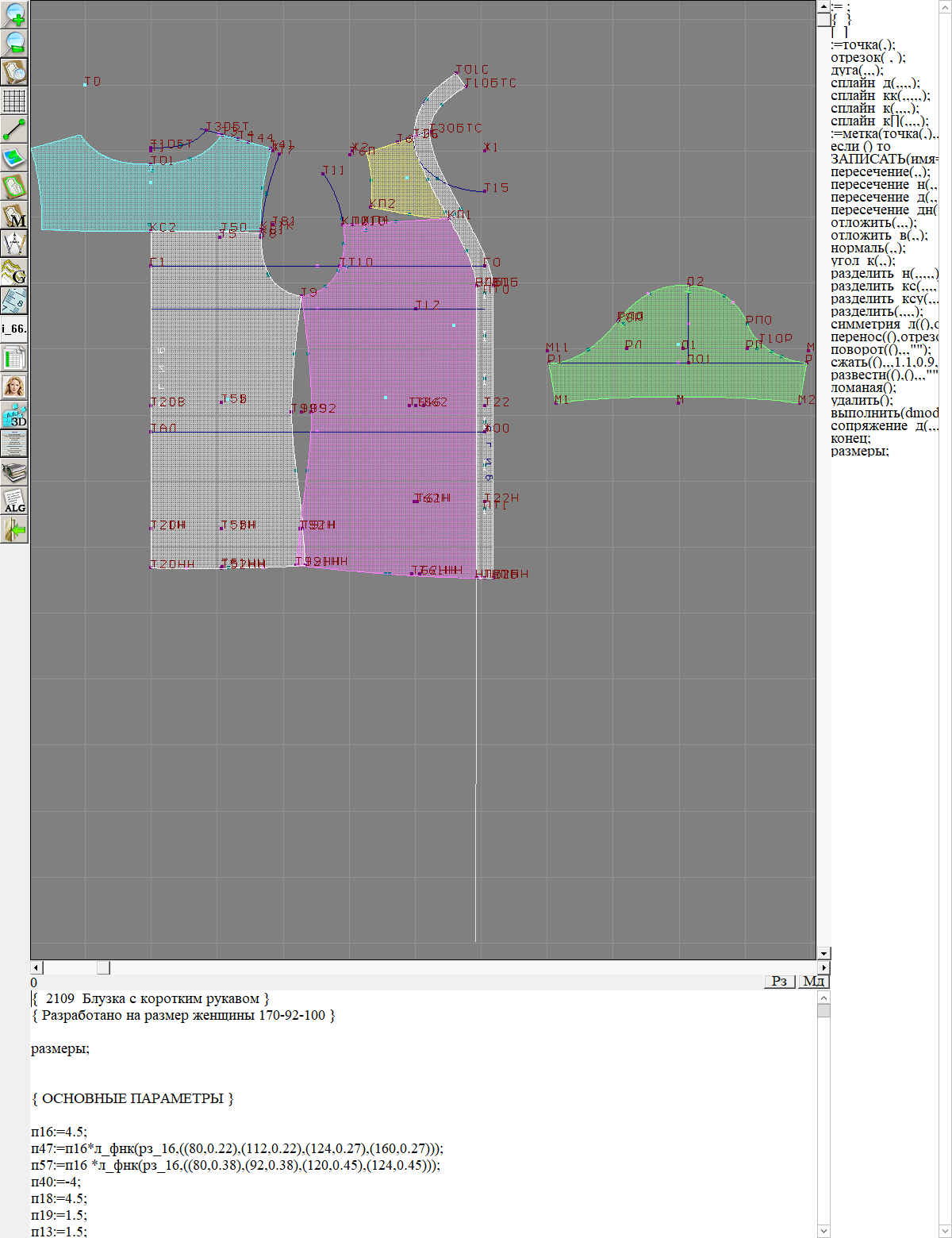Image resolution: width=952 pixels, height=1238 pixels.
Task: Open the pattern pieces M icon
Action: click(14, 216)
